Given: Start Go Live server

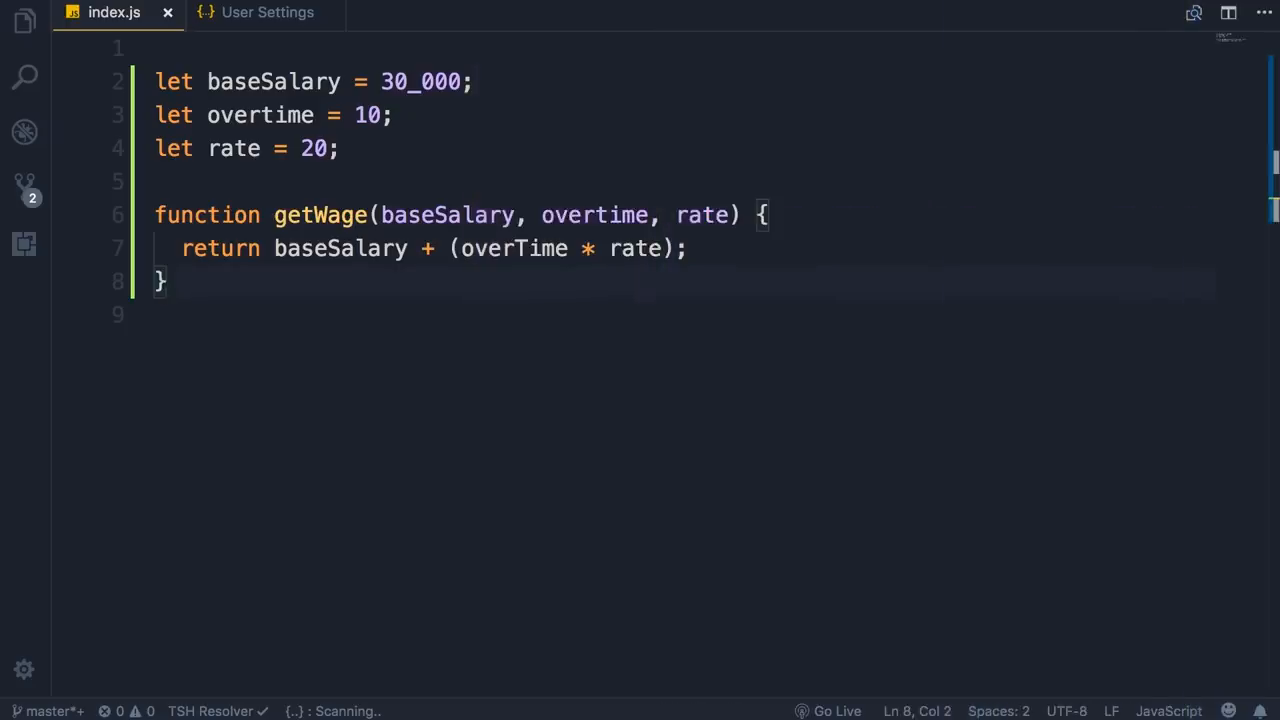Looking at the screenshot, I should 828,711.
